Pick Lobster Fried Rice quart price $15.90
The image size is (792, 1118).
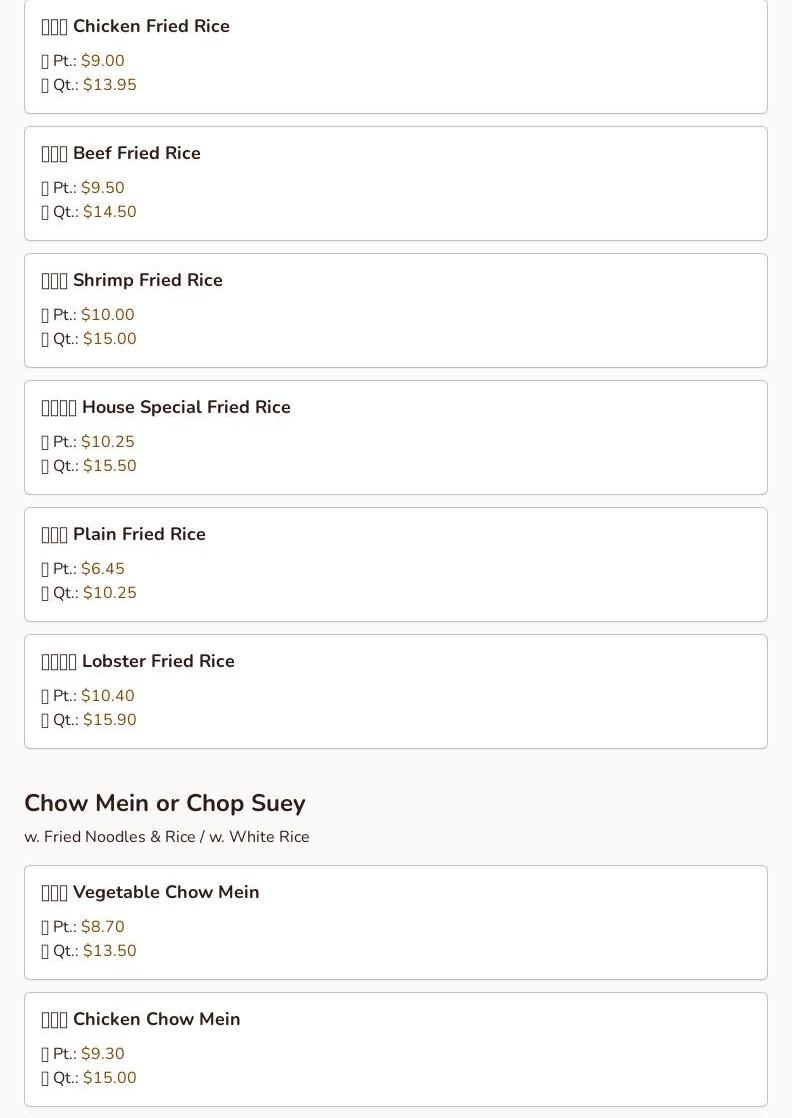110,720
